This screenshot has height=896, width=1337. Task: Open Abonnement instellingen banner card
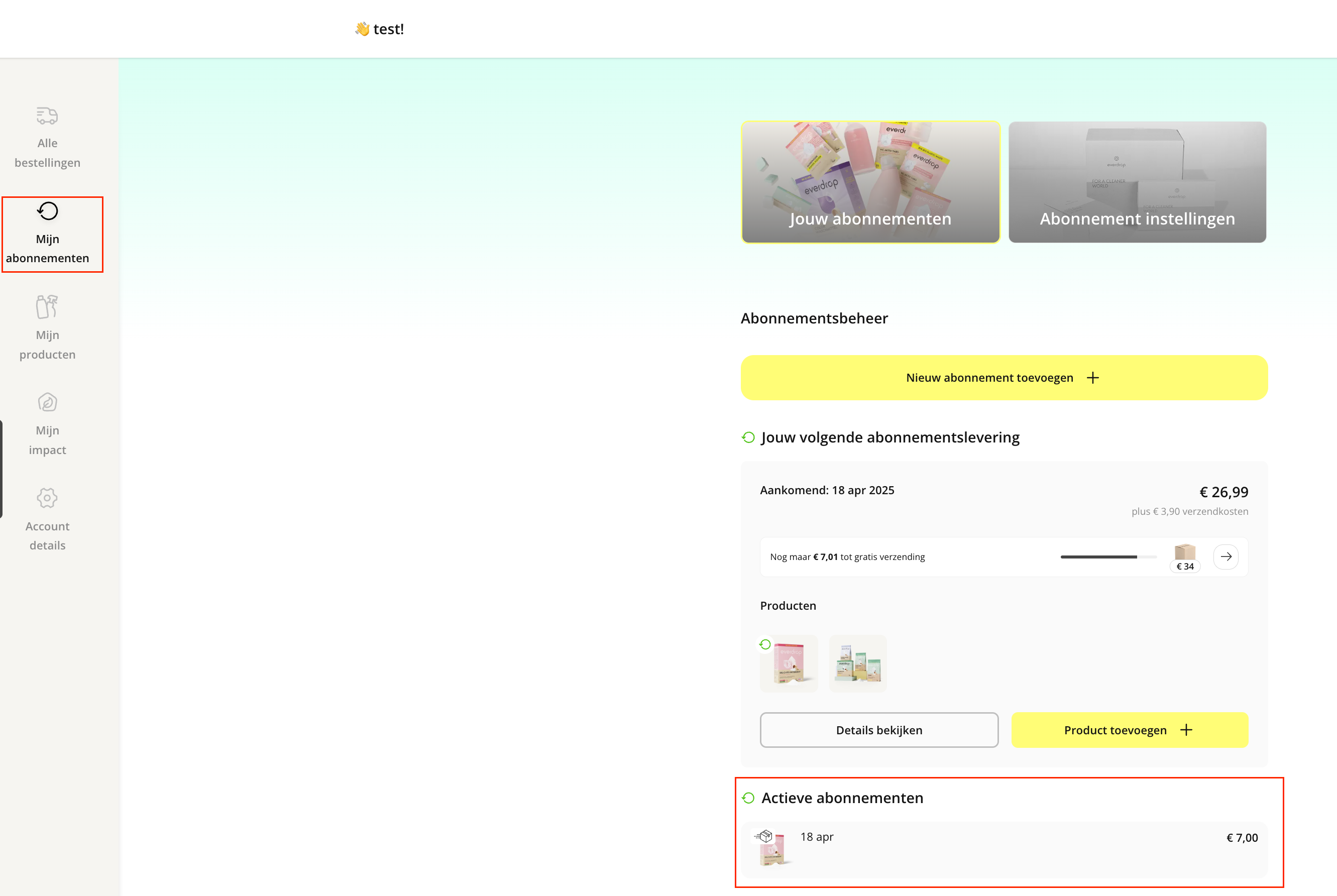point(1137,183)
